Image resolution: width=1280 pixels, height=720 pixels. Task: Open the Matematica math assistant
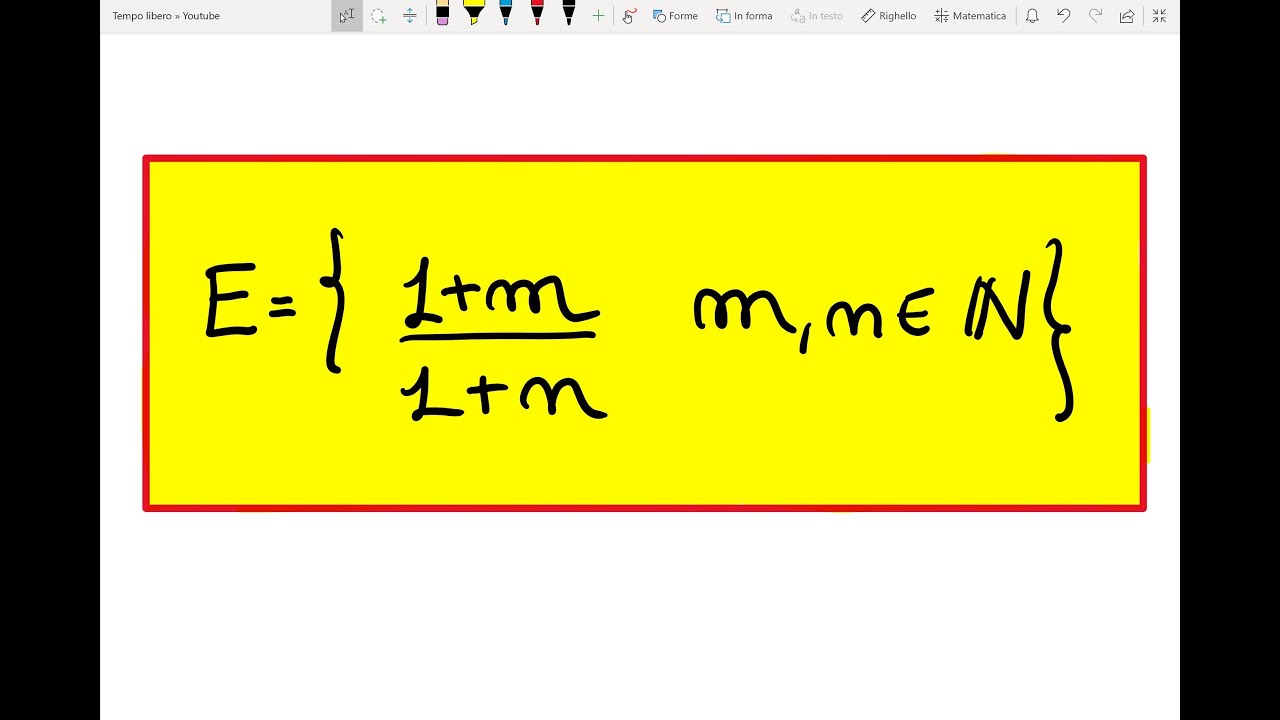click(x=970, y=16)
